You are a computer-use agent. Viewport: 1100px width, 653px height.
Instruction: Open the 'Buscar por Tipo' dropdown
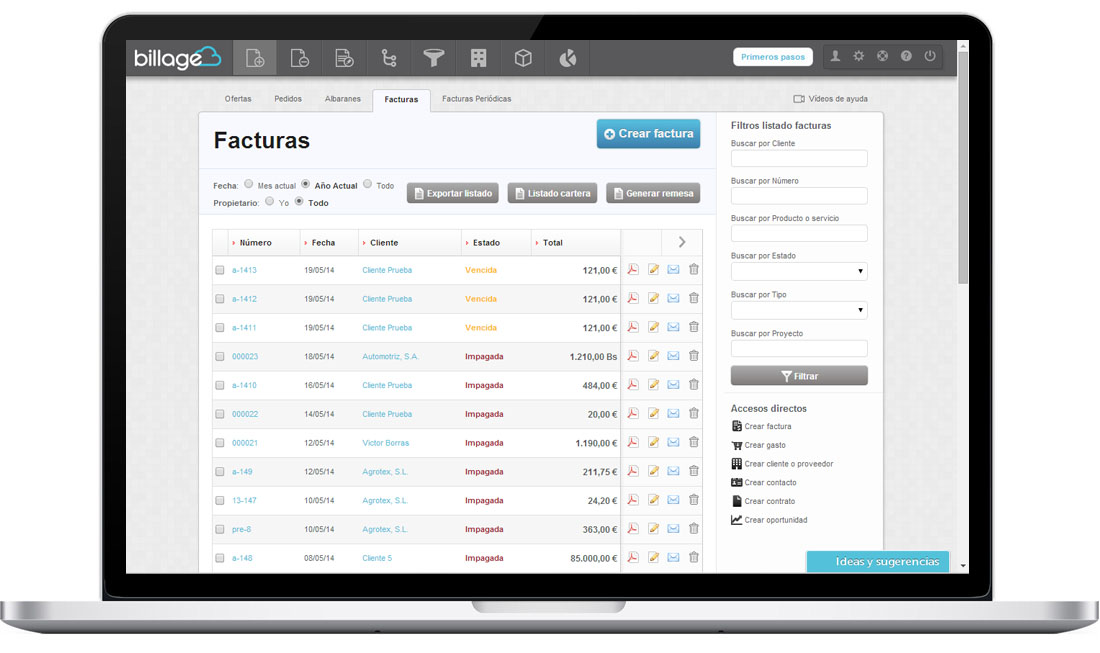point(799,311)
